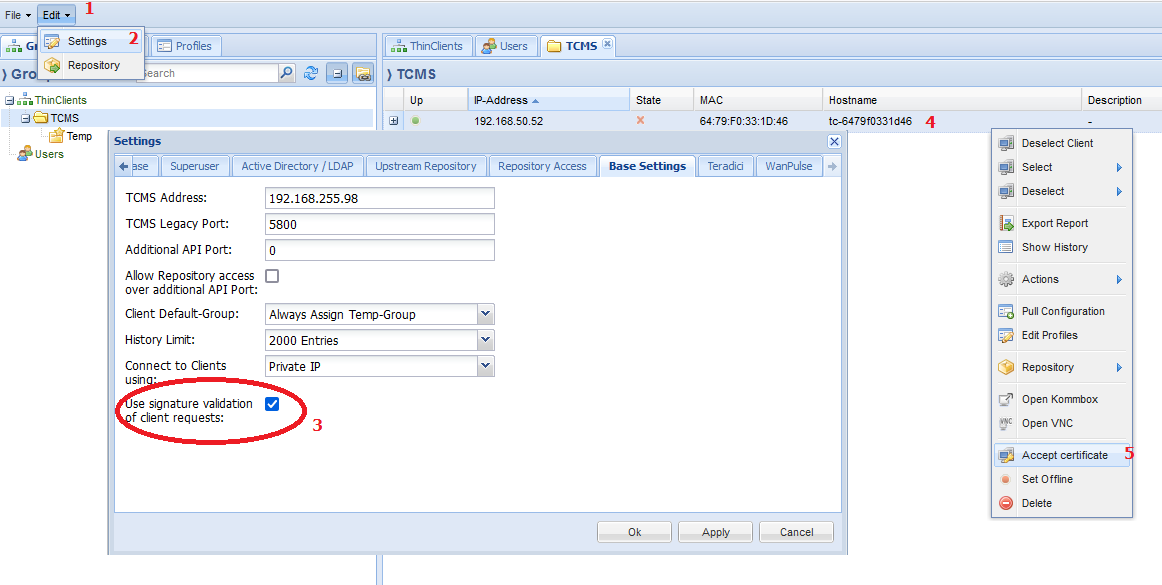The height and width of the screenshot is (585, 1162).
Task: Switch to the Profiles tab
Action: (x=185, y=46)
